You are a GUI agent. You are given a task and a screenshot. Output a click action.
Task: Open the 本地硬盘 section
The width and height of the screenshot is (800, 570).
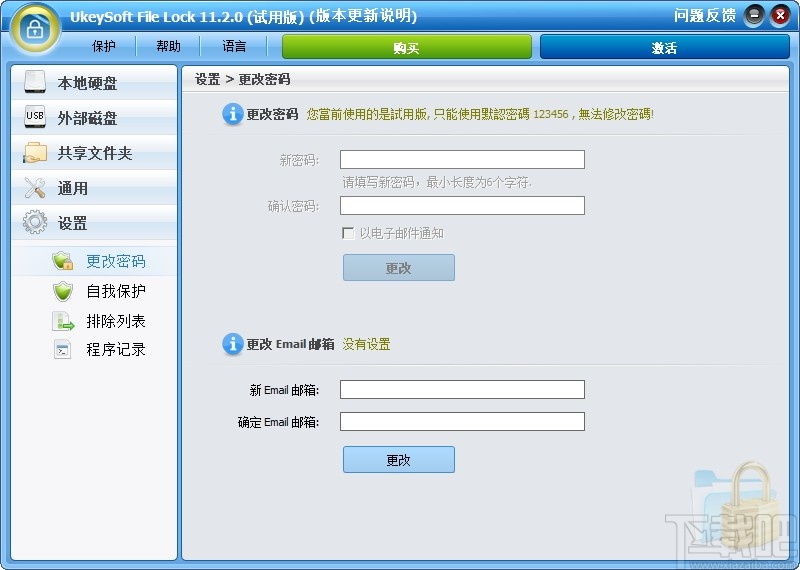coord(94,82)
